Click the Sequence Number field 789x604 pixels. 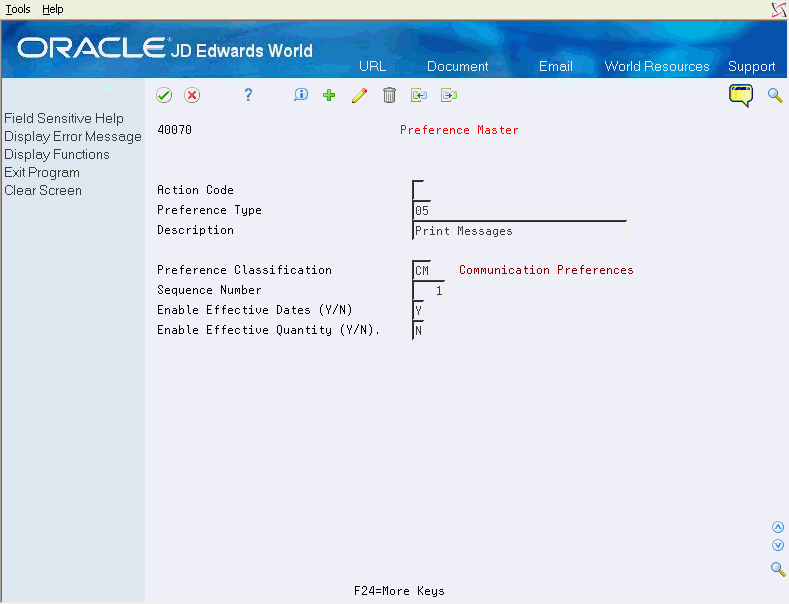point(429,290)
